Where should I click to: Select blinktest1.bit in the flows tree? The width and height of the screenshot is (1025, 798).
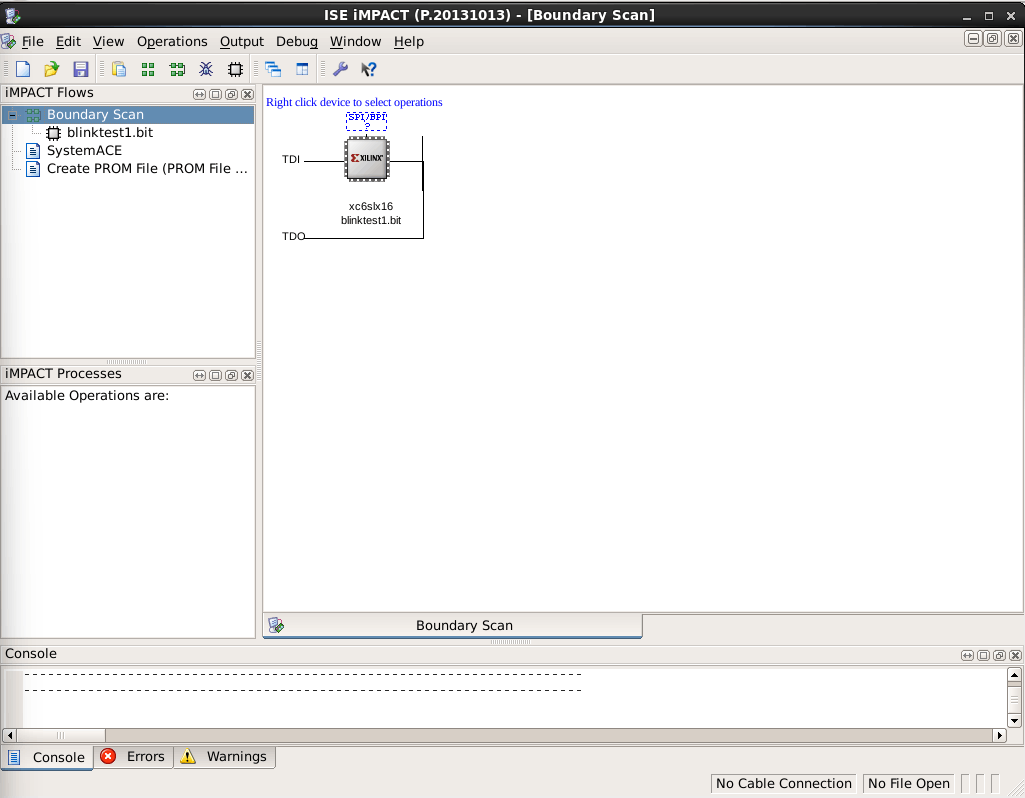click(x=109, y=133)
